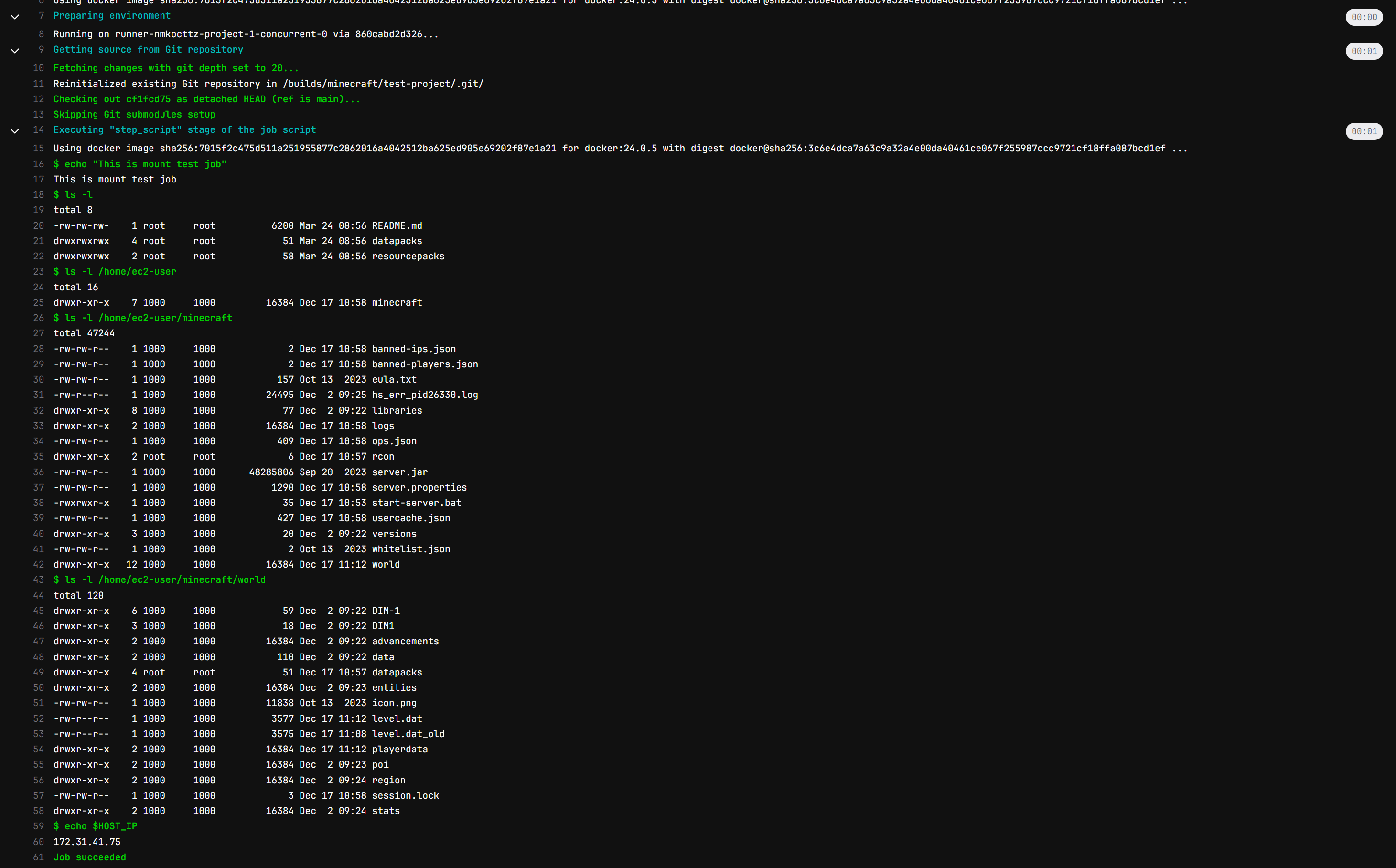Click the Executing "step_script" stage header text

click(x=184, y=130)
